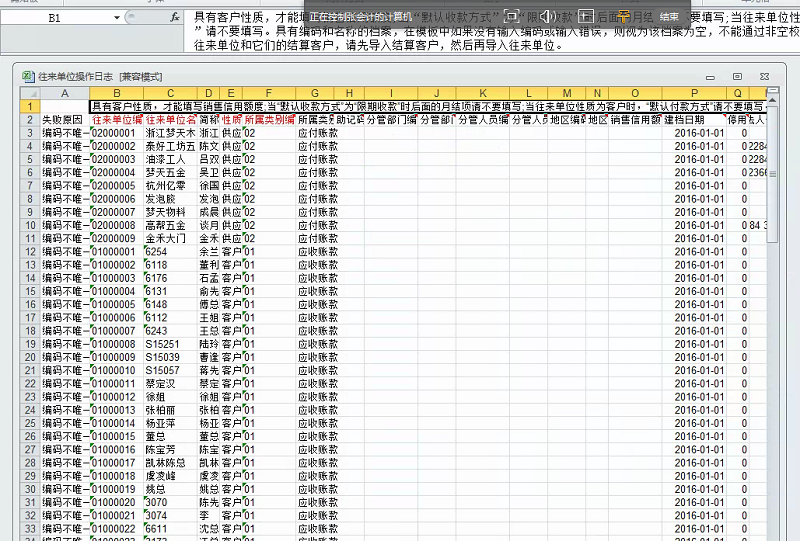
Task: Click the Excel workbook icon in window title
Action: pos(28,76)
